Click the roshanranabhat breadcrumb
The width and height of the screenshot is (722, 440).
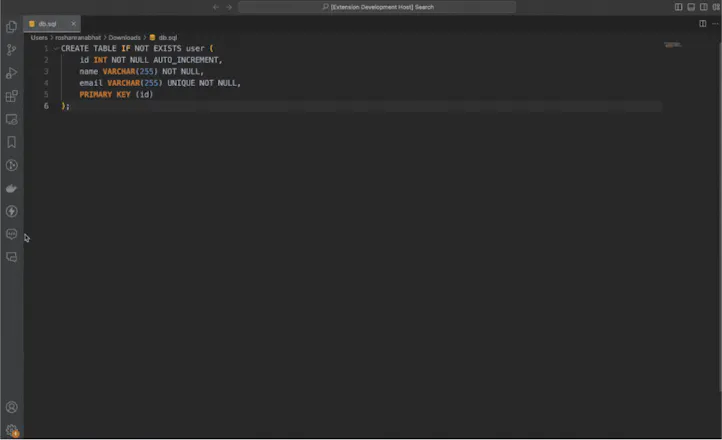click(78, 37)
